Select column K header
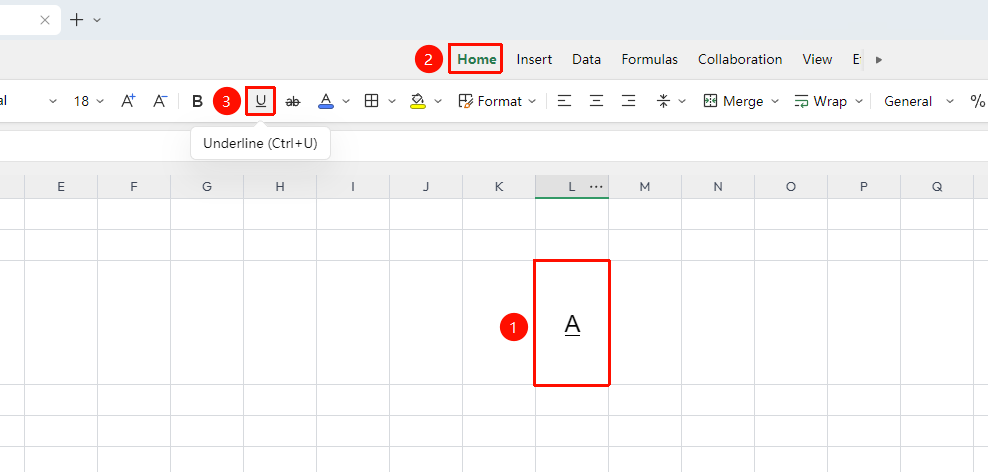Screen dimensions: 988x472 (x=499, y=187)
